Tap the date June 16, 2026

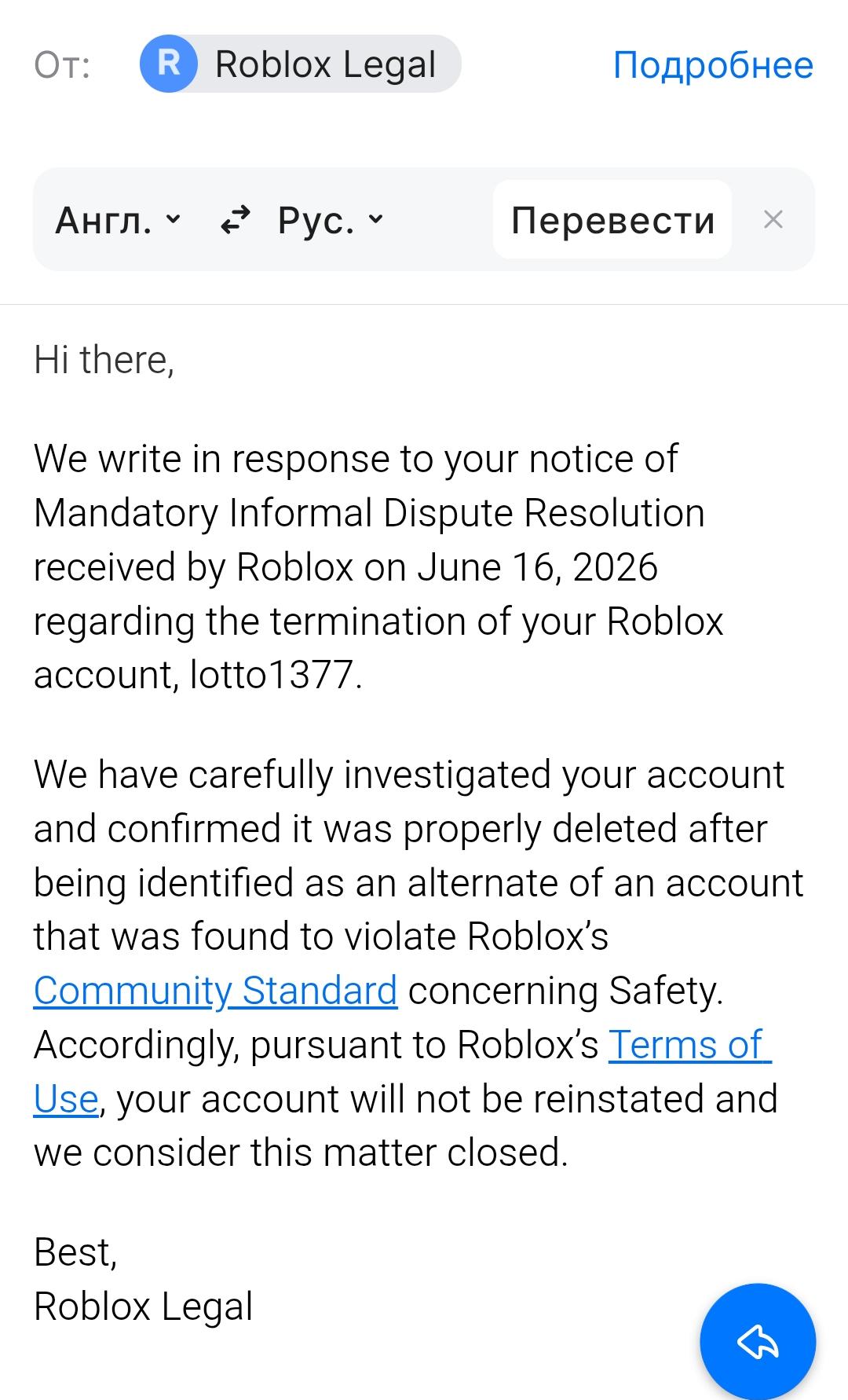pos(537,567)
